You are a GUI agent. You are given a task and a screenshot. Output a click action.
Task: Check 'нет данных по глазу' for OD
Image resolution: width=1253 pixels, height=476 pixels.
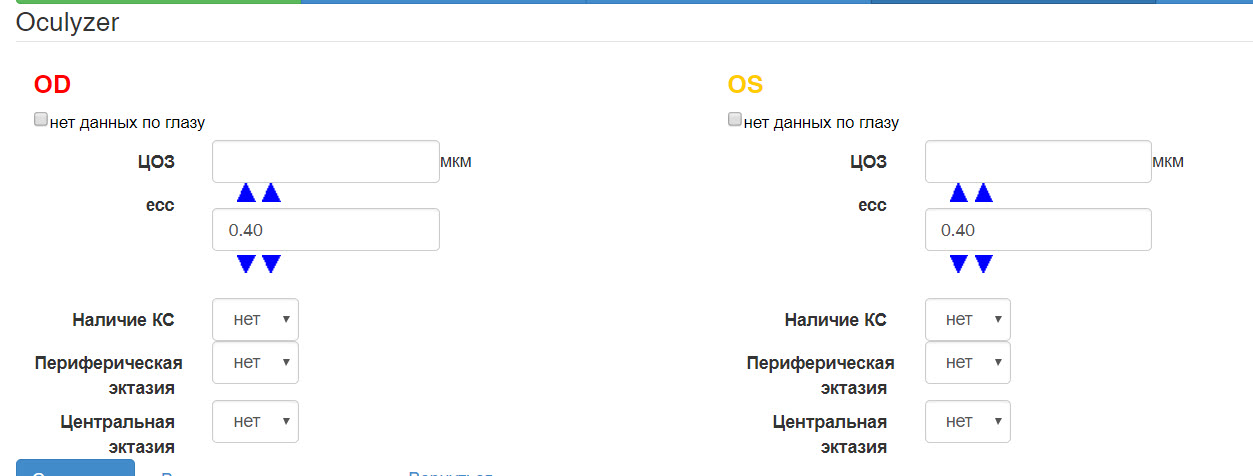click(x=41, y=120)
